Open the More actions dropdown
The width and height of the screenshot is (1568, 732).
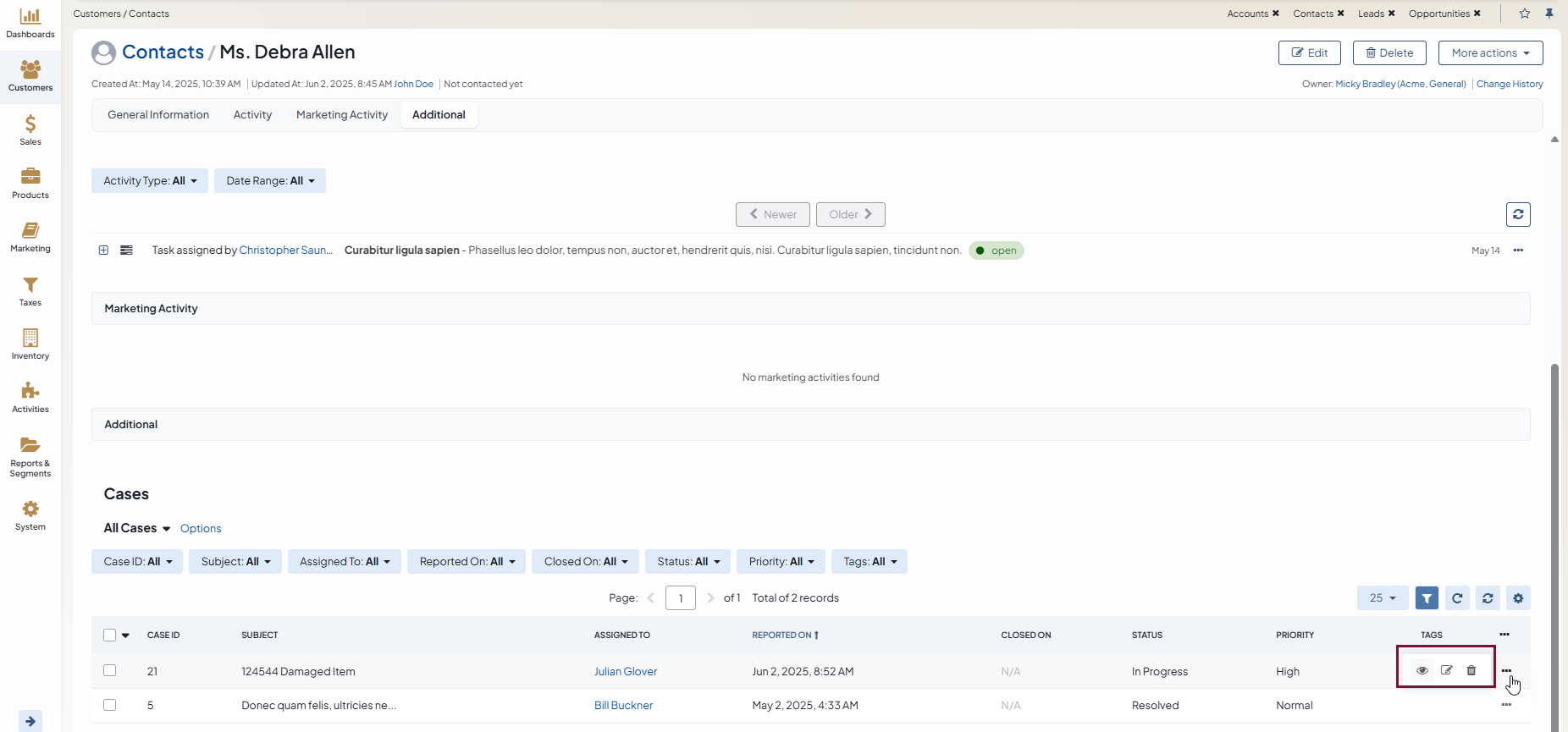pyautogui.click(x=1490, y=53)
